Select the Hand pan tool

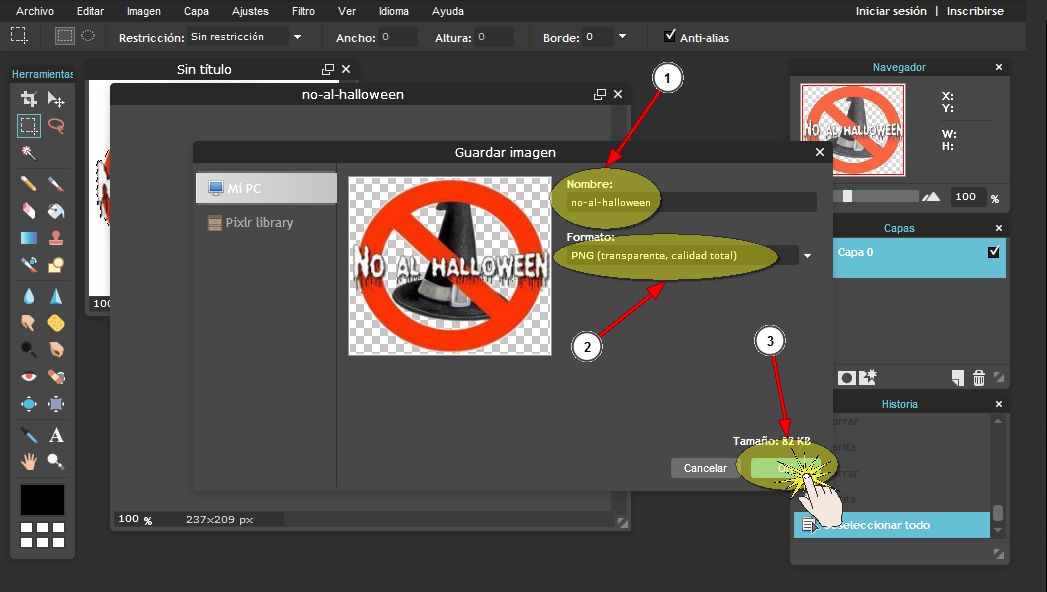pyautogui.click(x=29, y=461)
